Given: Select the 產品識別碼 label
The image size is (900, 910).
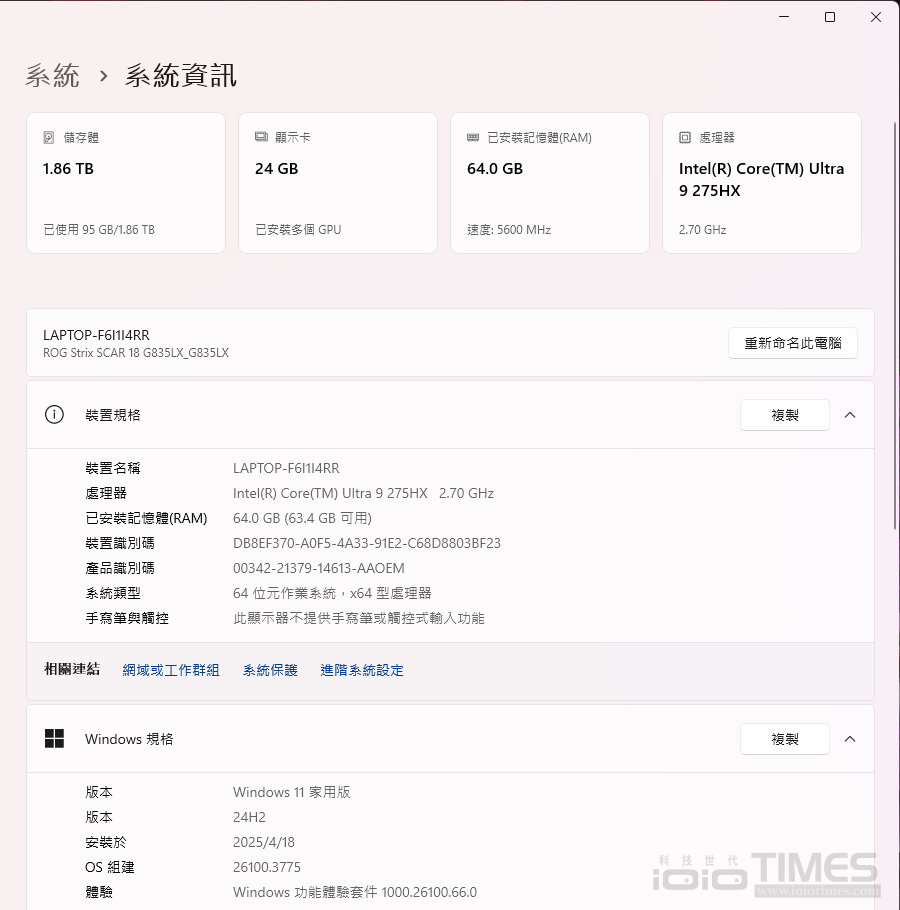Looking at the screenshot, I should 120,568.
